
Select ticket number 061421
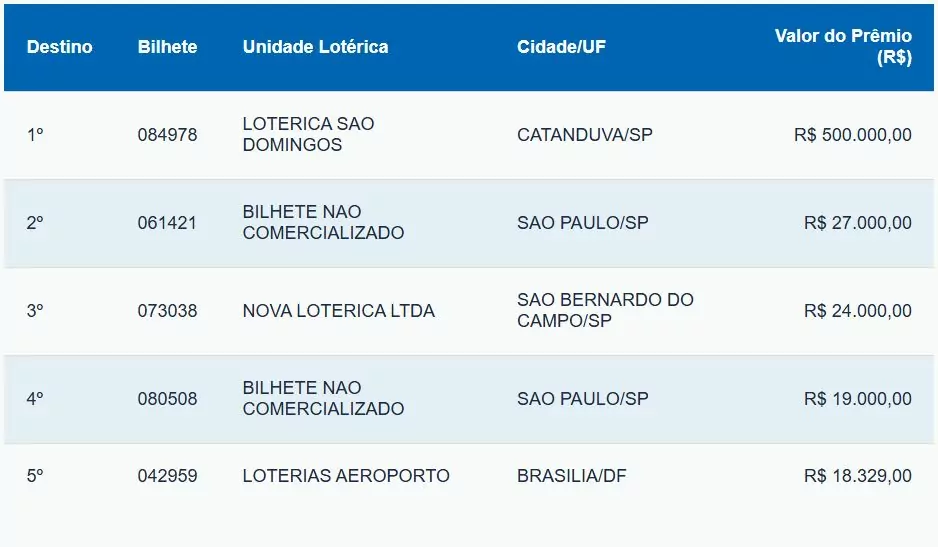(167, 223)
